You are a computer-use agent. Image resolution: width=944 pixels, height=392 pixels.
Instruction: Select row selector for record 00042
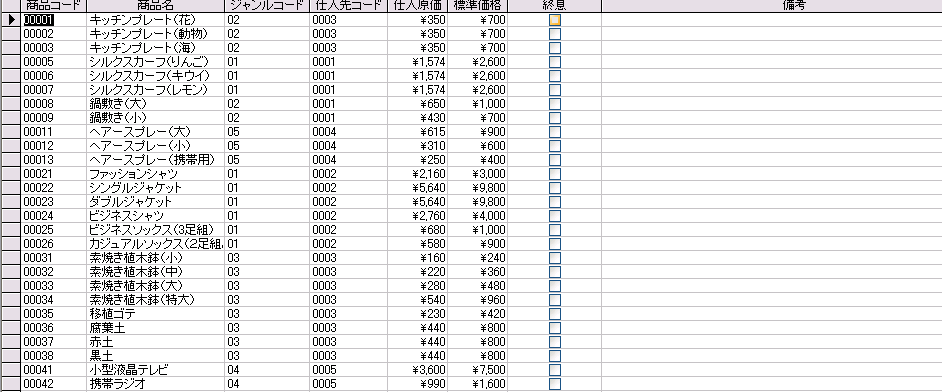tap(10, 384)
